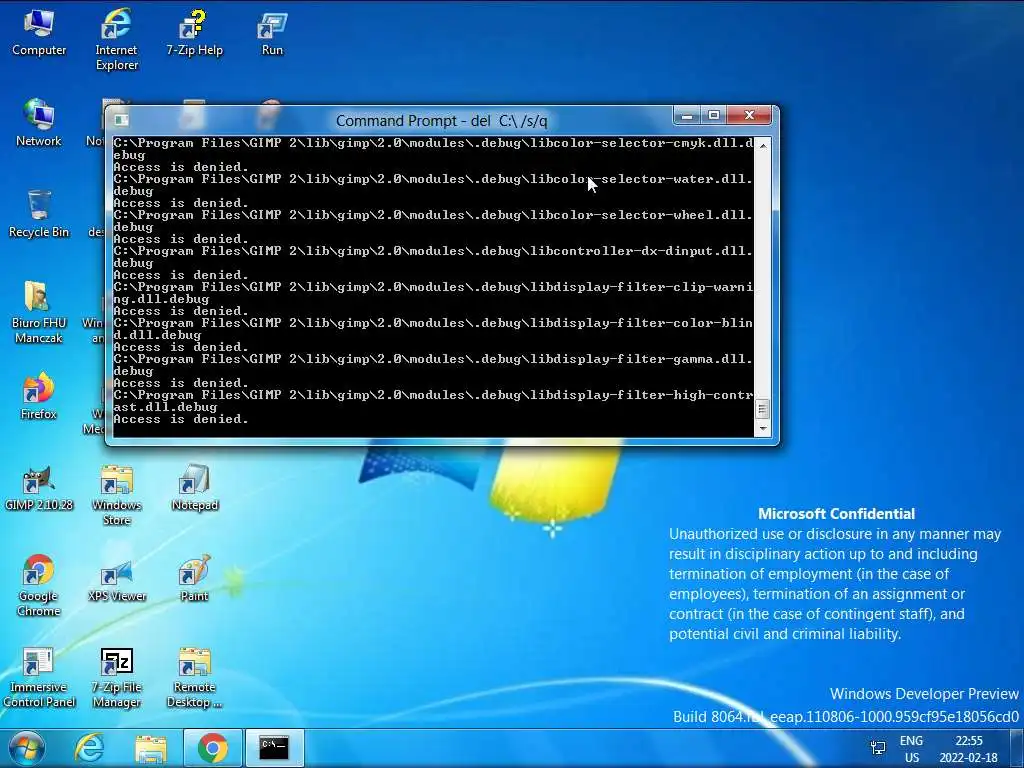Open the Start menu orb

click(x=26, y=748)
